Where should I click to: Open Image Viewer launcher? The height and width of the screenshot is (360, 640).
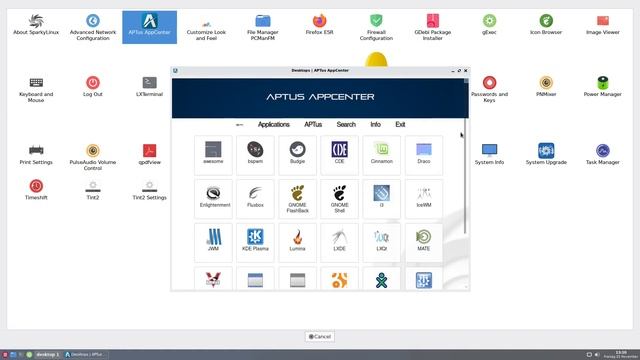602,24
